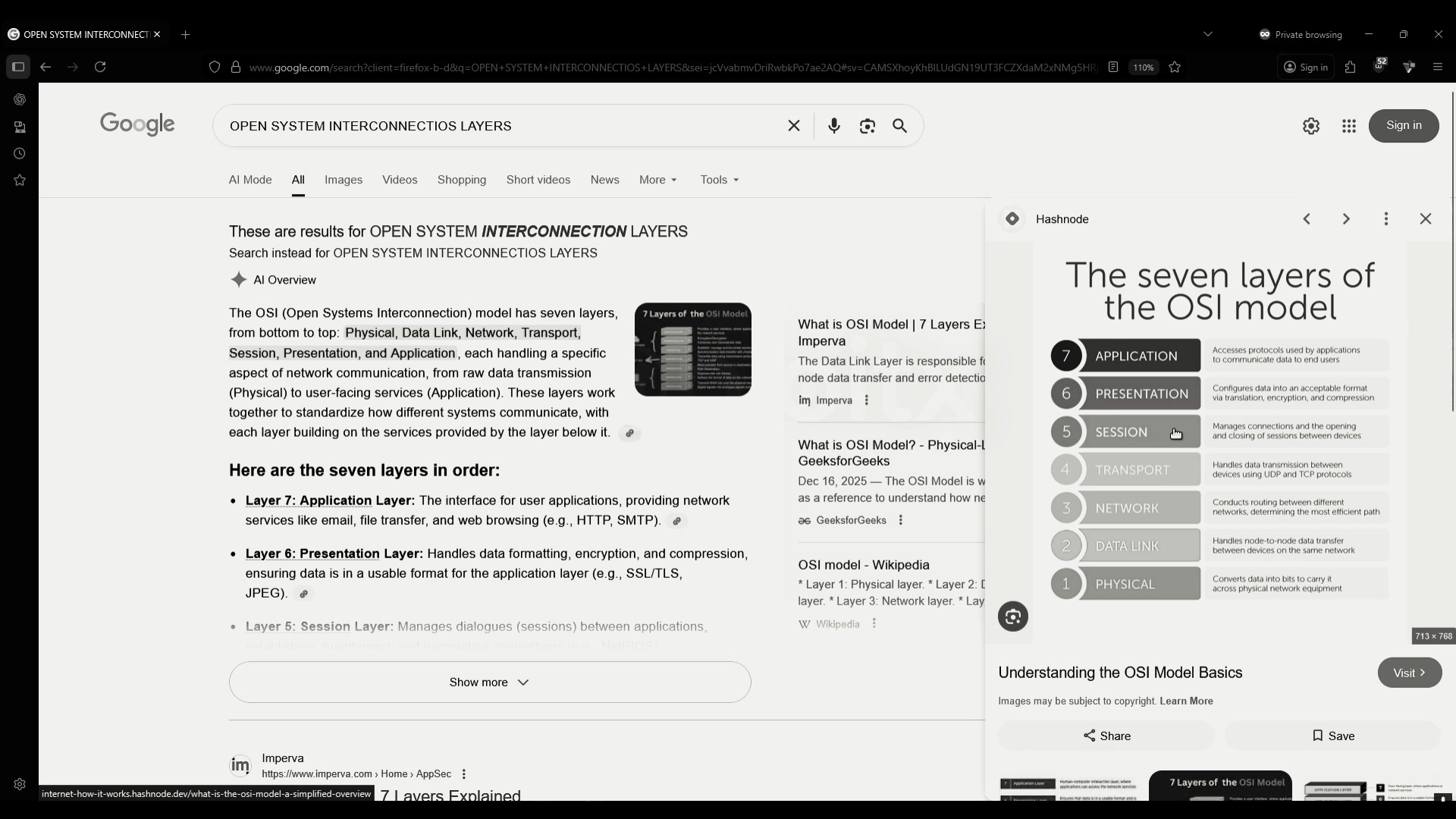Search instead for OPEN SYSTEM INTERCONNECTIOS LAYERS

point(465,253)
